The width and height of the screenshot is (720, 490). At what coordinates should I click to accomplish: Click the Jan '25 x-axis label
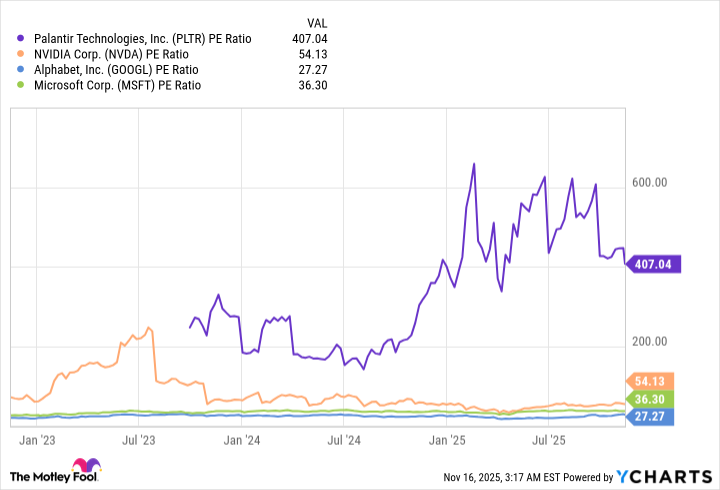447,440
